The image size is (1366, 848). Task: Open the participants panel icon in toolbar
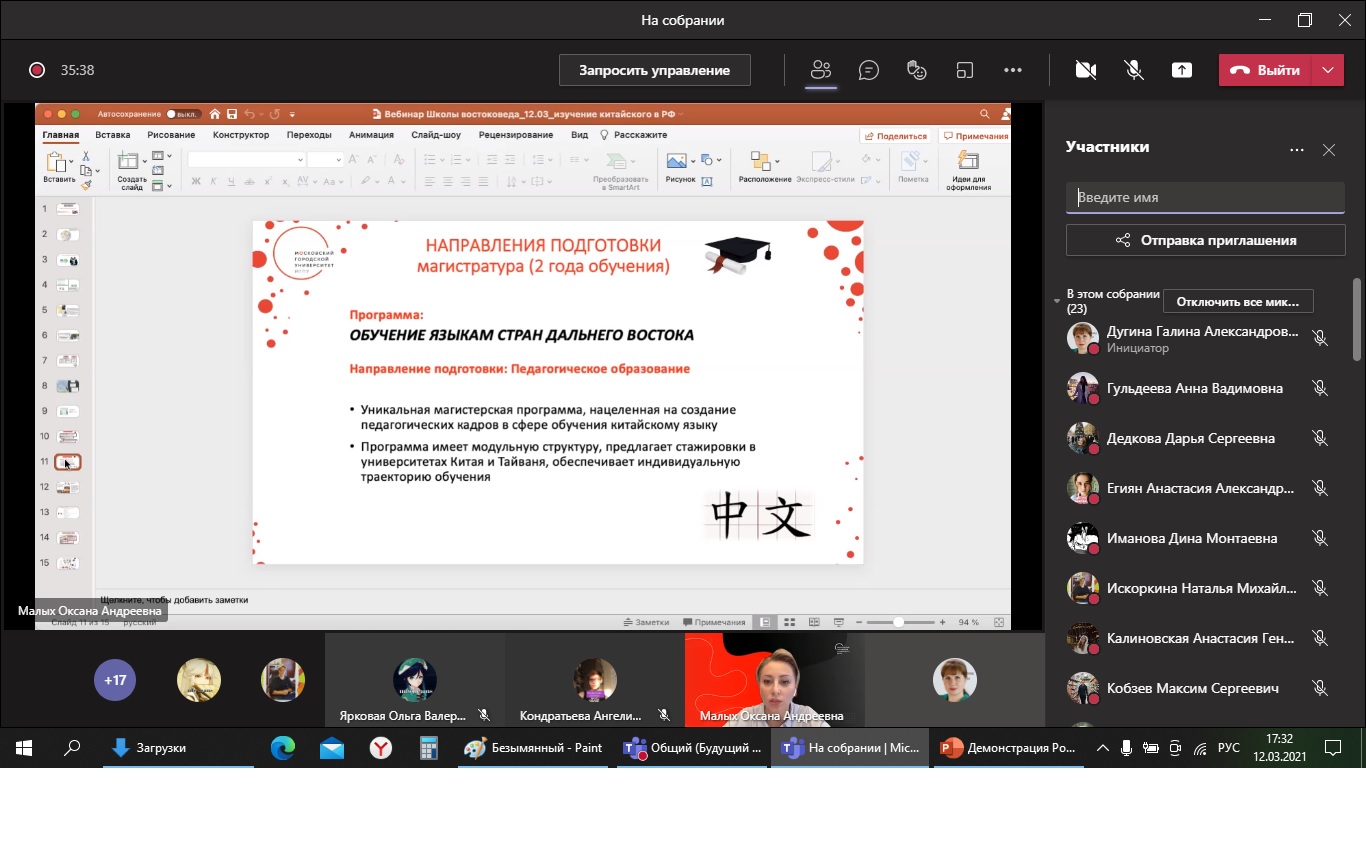pos(821,70)
